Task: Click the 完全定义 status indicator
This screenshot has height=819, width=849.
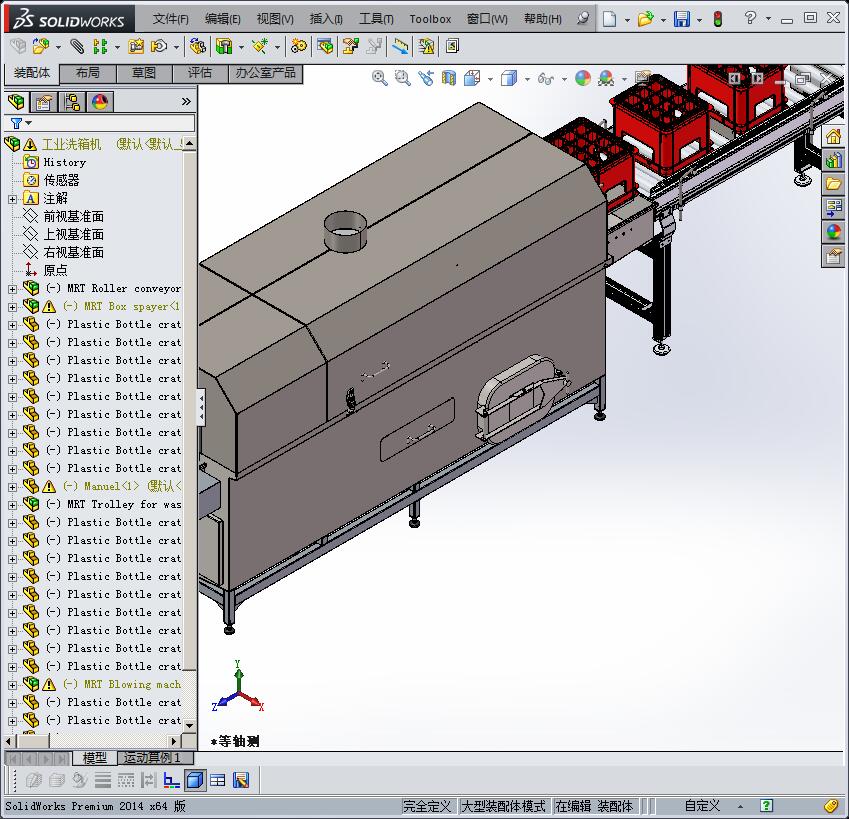Action: click(x=424, y=805)
